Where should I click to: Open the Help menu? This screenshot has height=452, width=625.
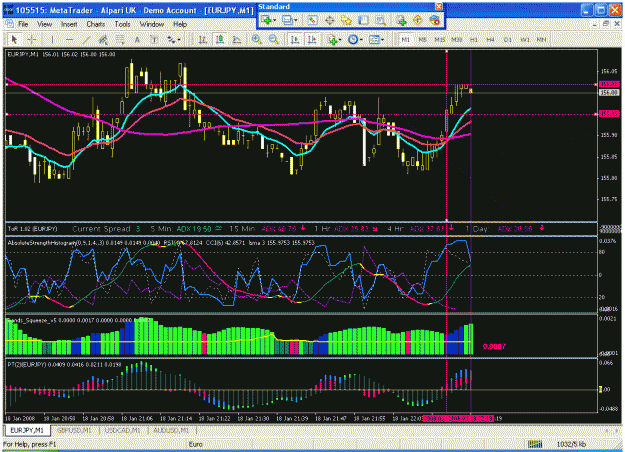pyautogui.click(x=180, y=24)
